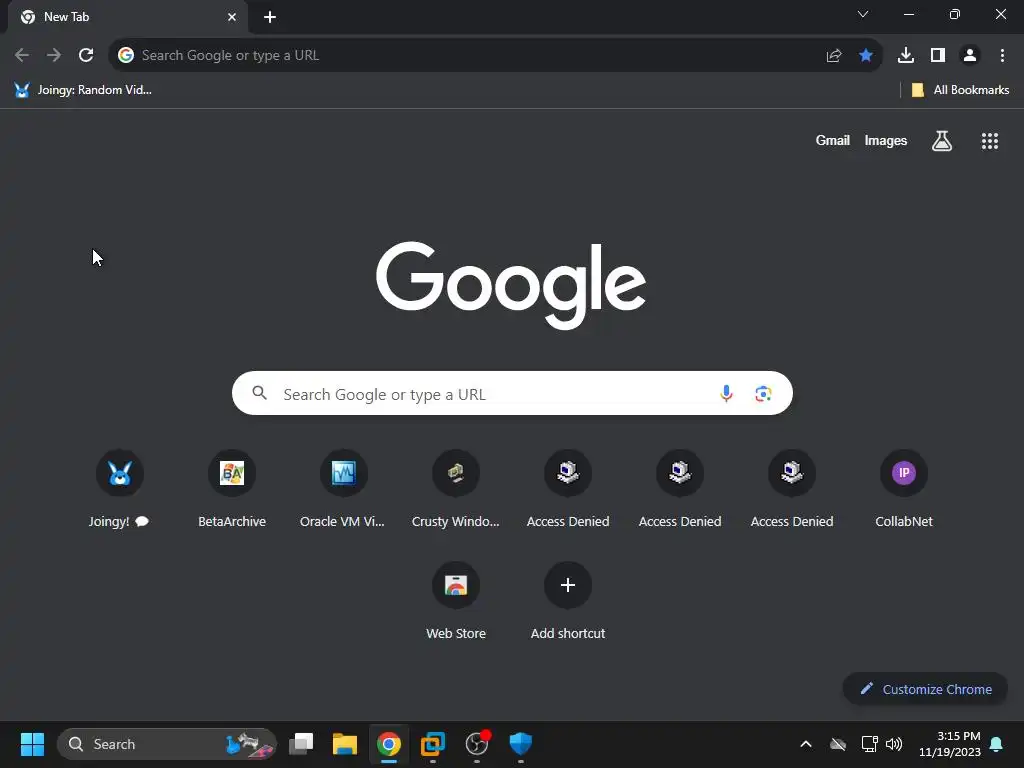Image resolution: width=1024 pixels, height=768 pixels.
Task: Open the Joingy: Random Vid... bookmark
Action: click(83, 90)
